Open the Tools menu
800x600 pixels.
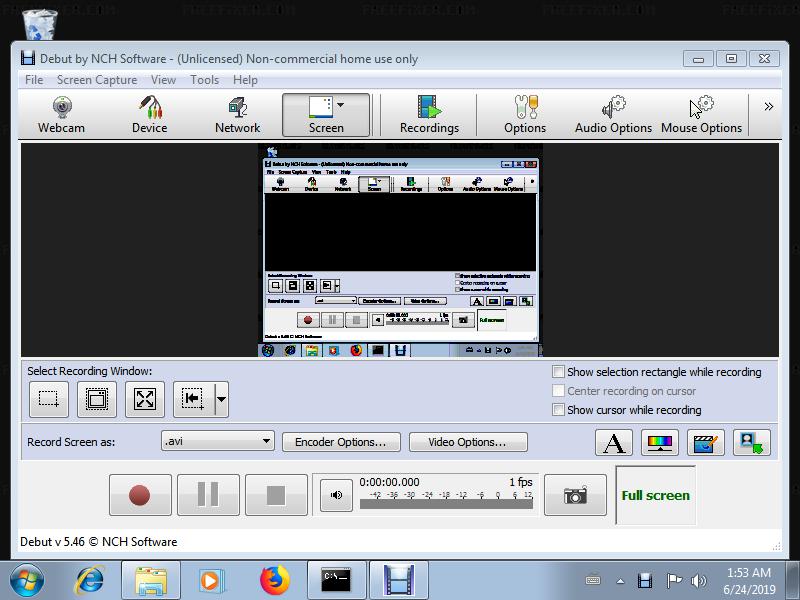pyautogui.click(x=204, y=80)
